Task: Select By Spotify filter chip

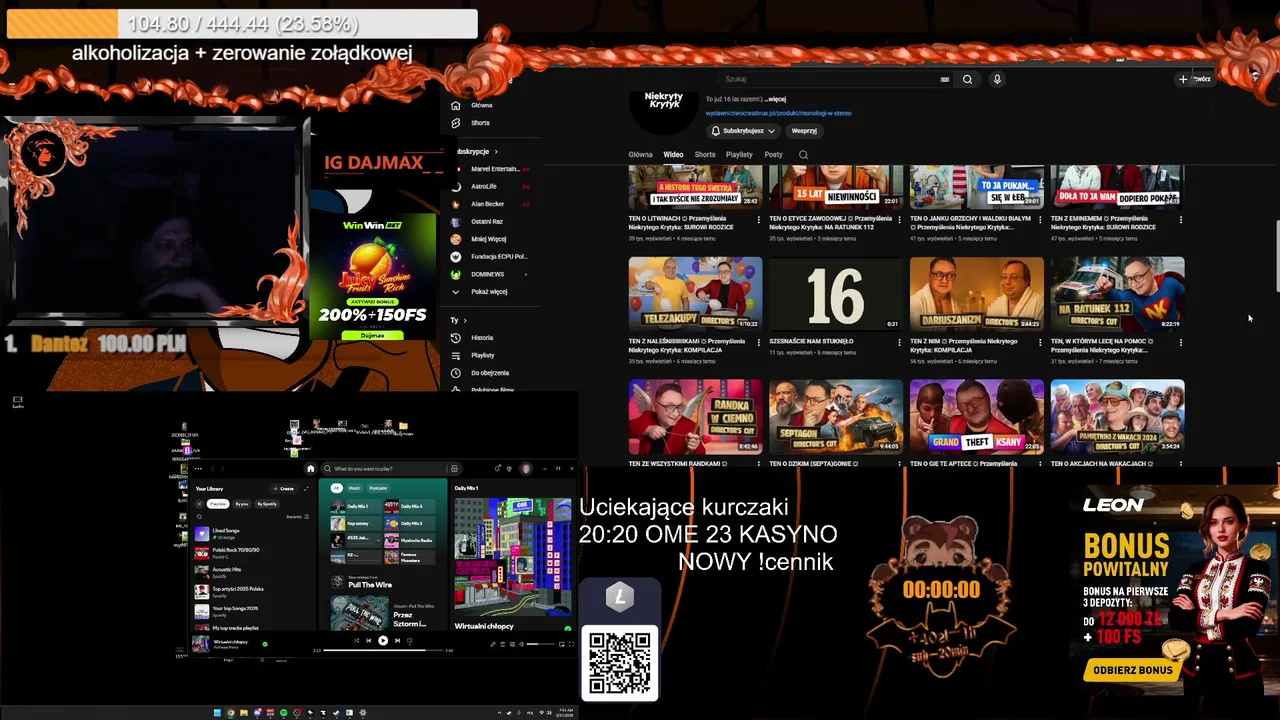Action: click(x=267, y=504)
